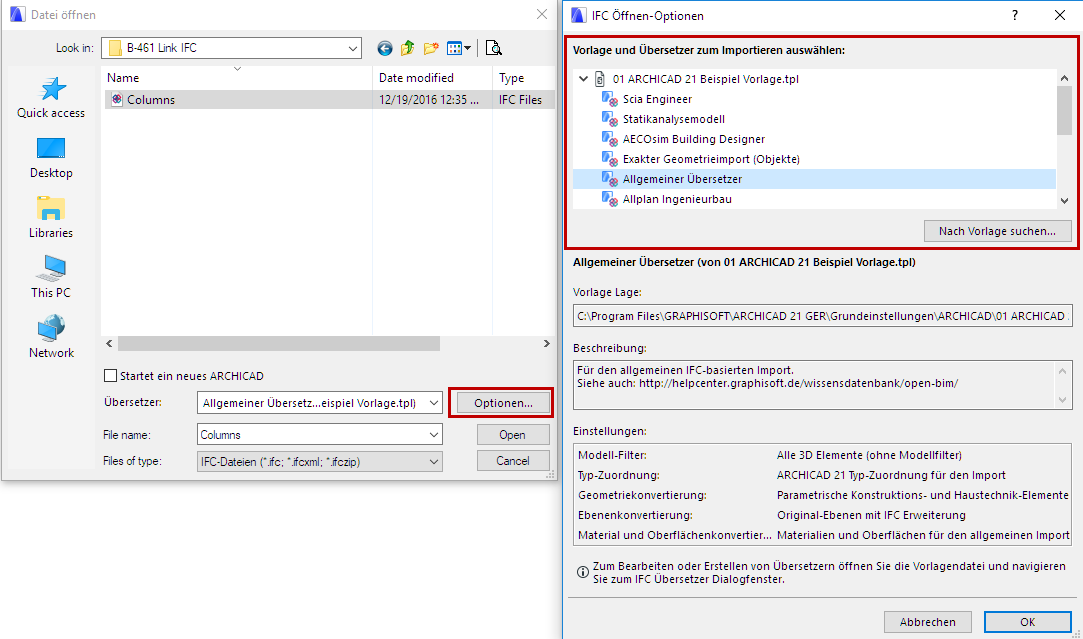
Task: Click Cancel in the file dialog
Action: click(512, 461)
